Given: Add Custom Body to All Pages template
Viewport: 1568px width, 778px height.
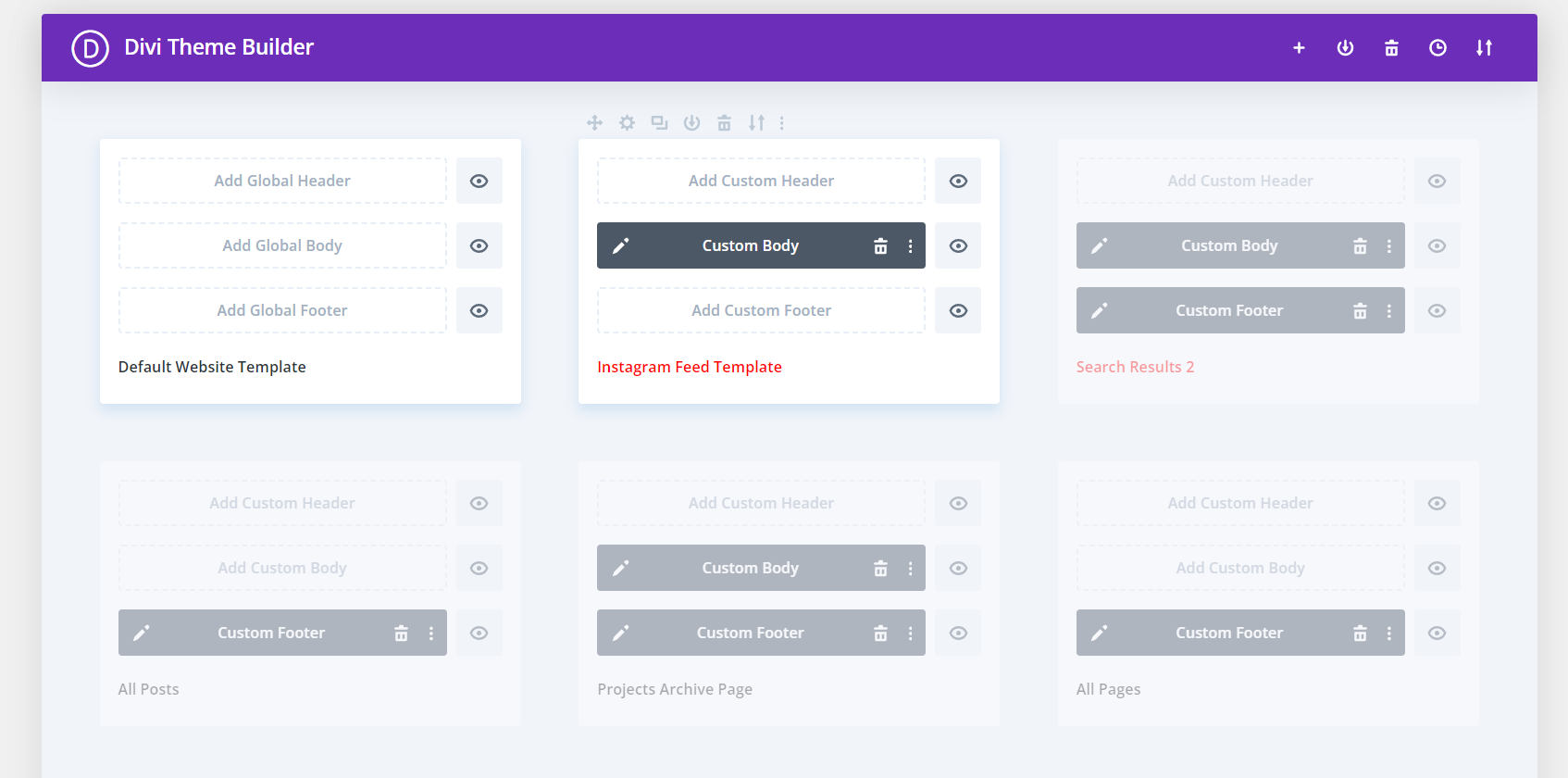Looking at the screenshot, I should point(1240,568).
